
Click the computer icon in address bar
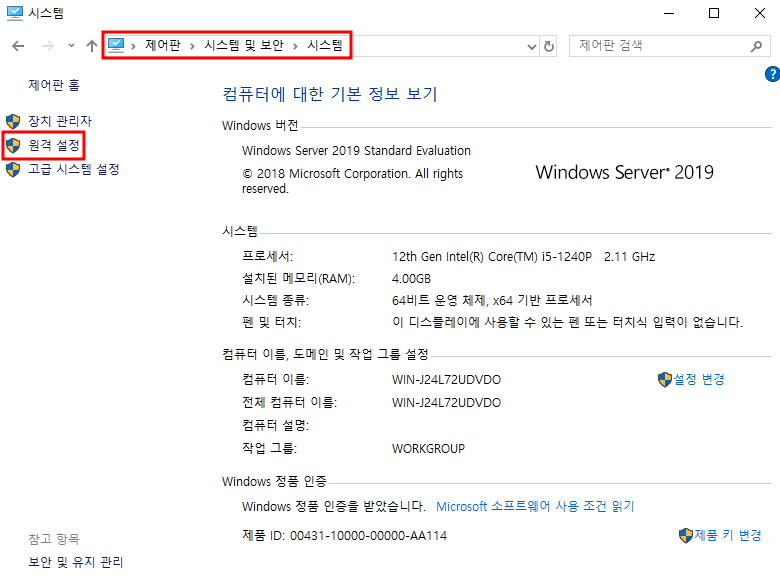(x=116, y=45)
